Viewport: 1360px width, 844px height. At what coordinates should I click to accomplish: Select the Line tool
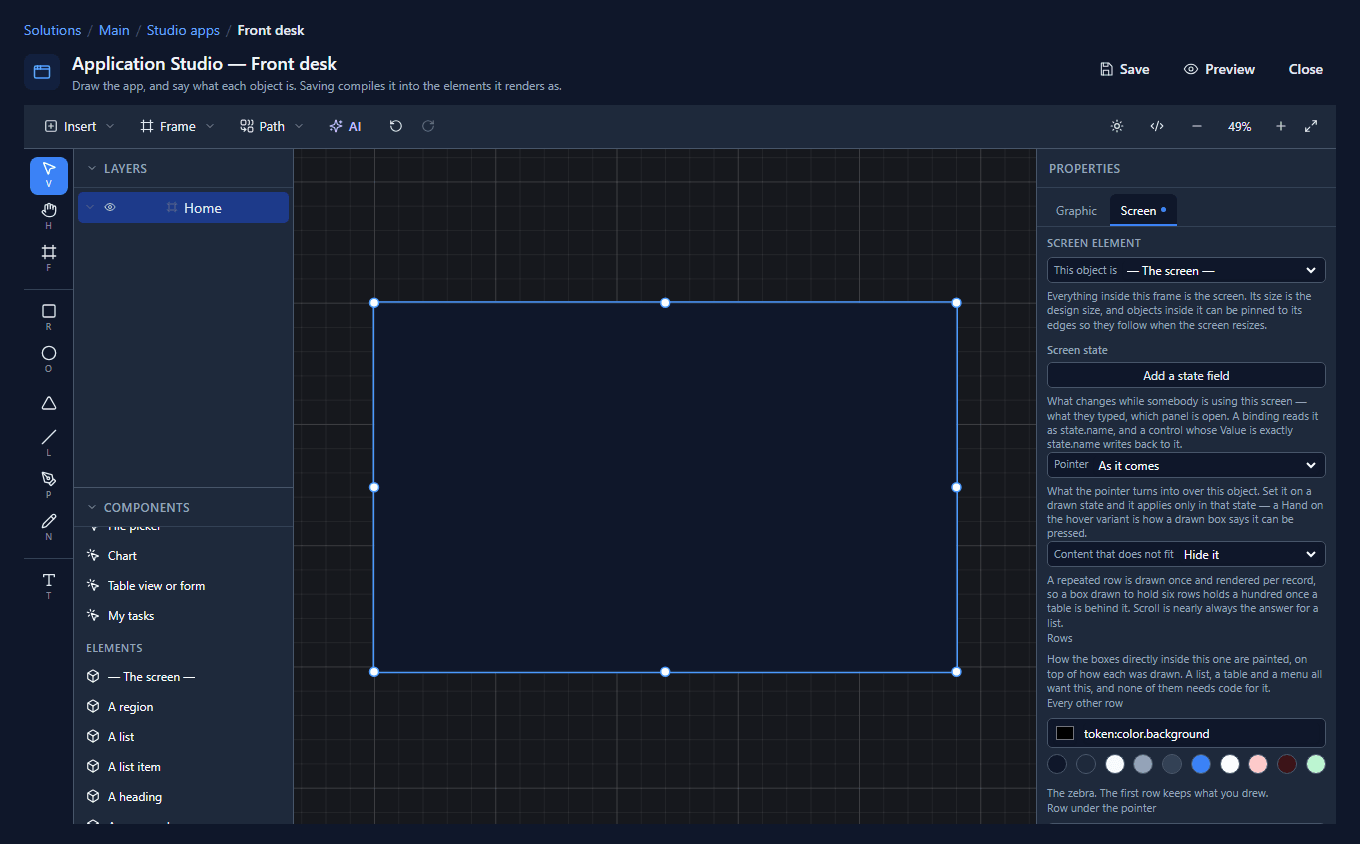(49, 443)
